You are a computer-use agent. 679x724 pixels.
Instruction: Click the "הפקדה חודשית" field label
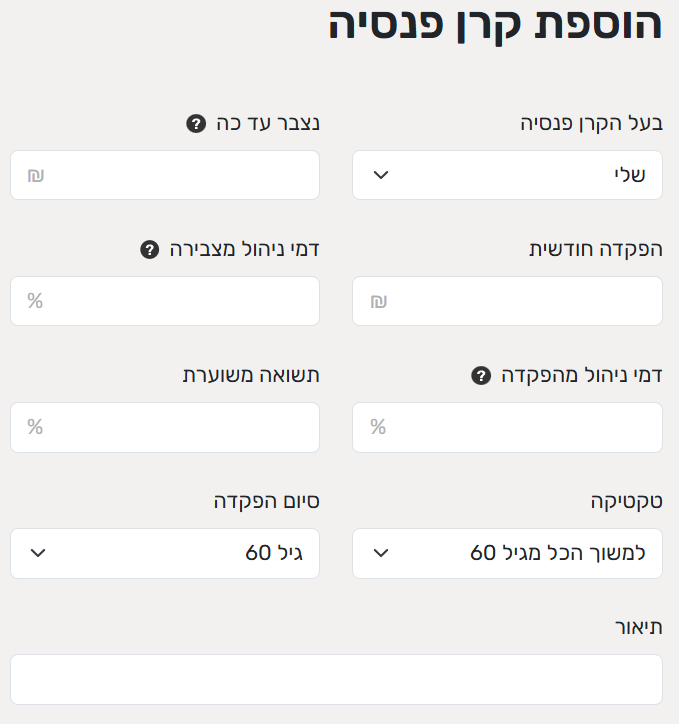click(x=596, y=250)
